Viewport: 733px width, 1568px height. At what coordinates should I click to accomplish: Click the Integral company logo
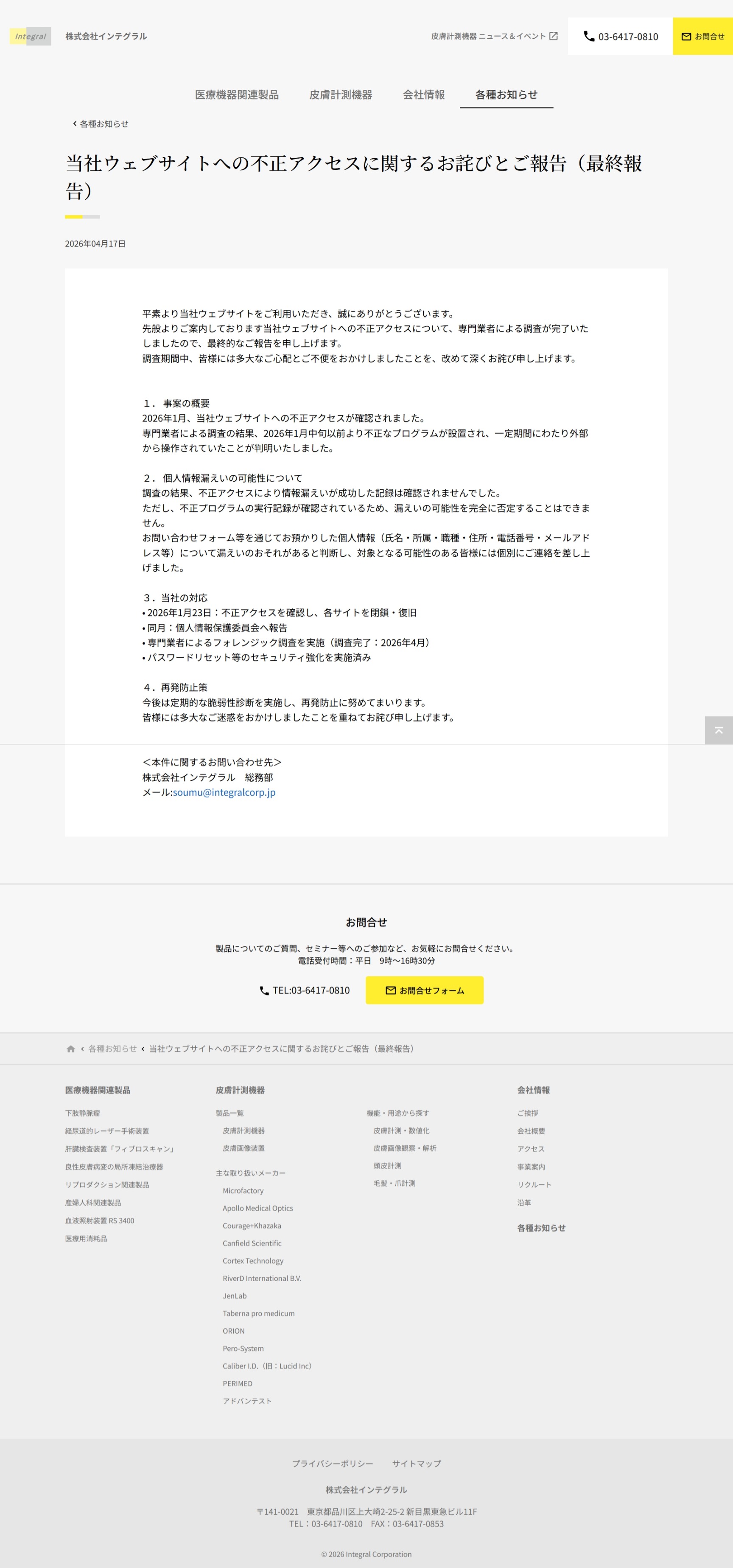(30, 36)
